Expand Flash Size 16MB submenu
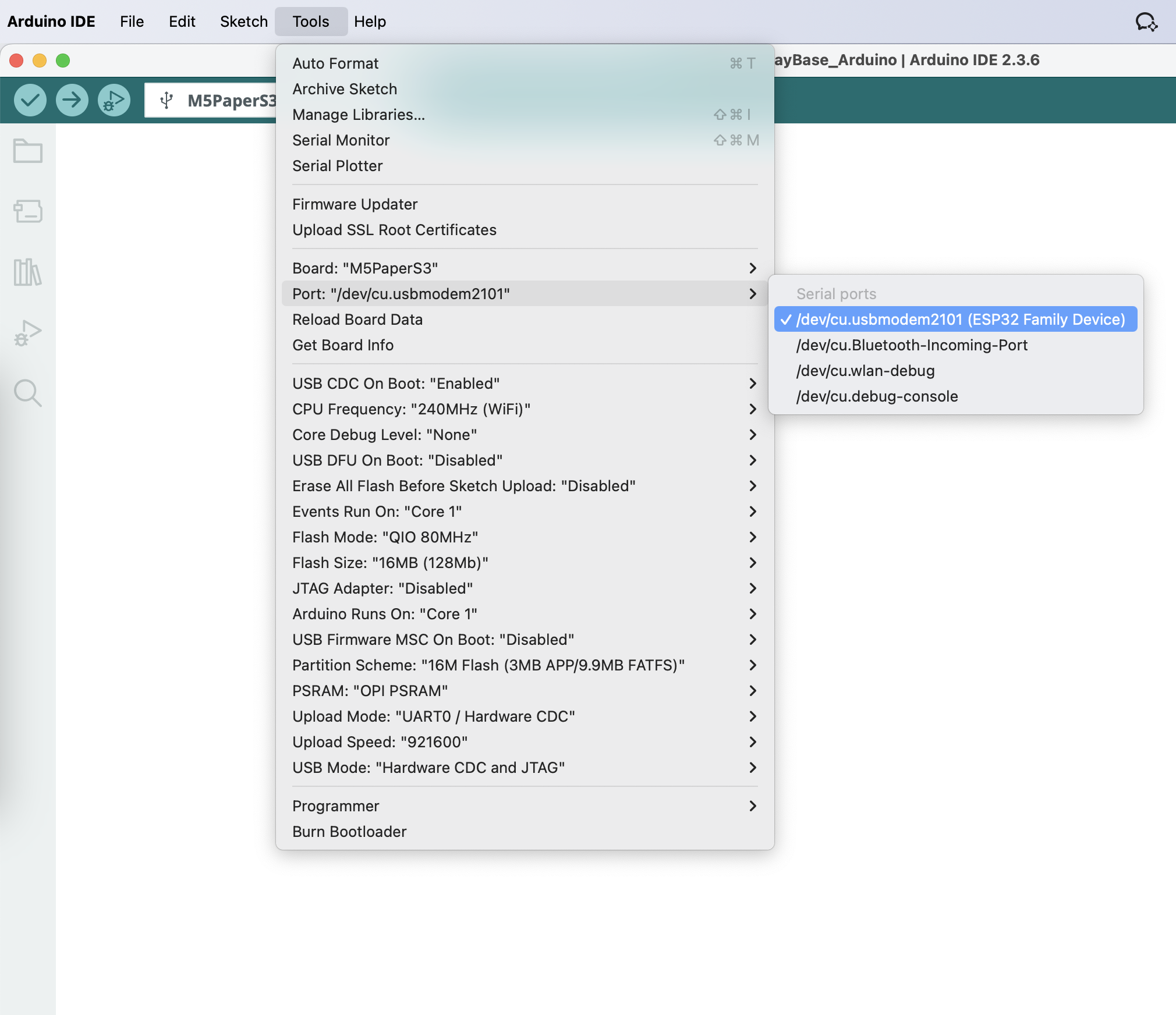Image resolution: width=1176 pixels, height=1015 pixels. 525,563
